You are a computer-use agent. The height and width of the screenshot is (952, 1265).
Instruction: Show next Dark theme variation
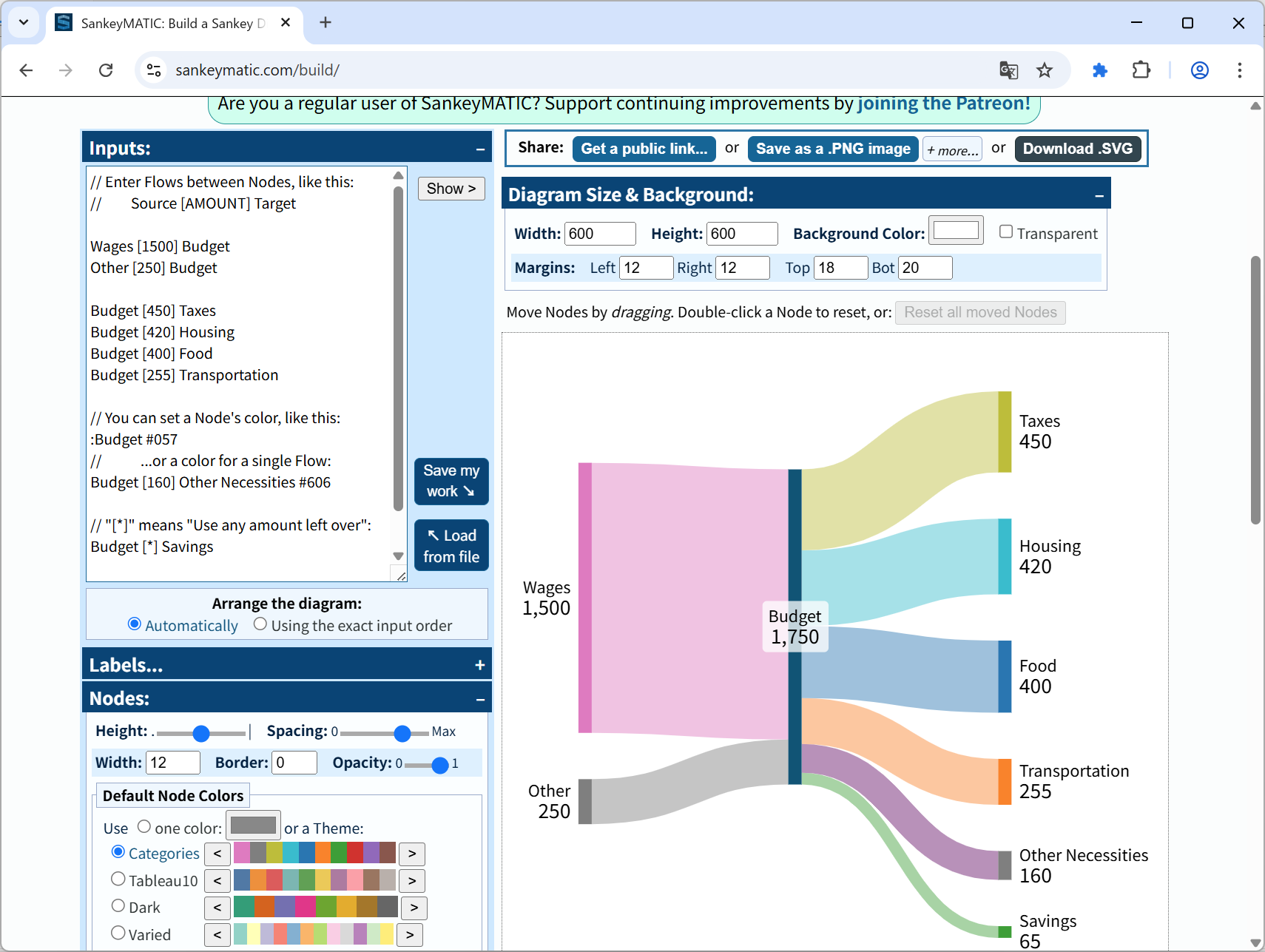pos(414,908)
